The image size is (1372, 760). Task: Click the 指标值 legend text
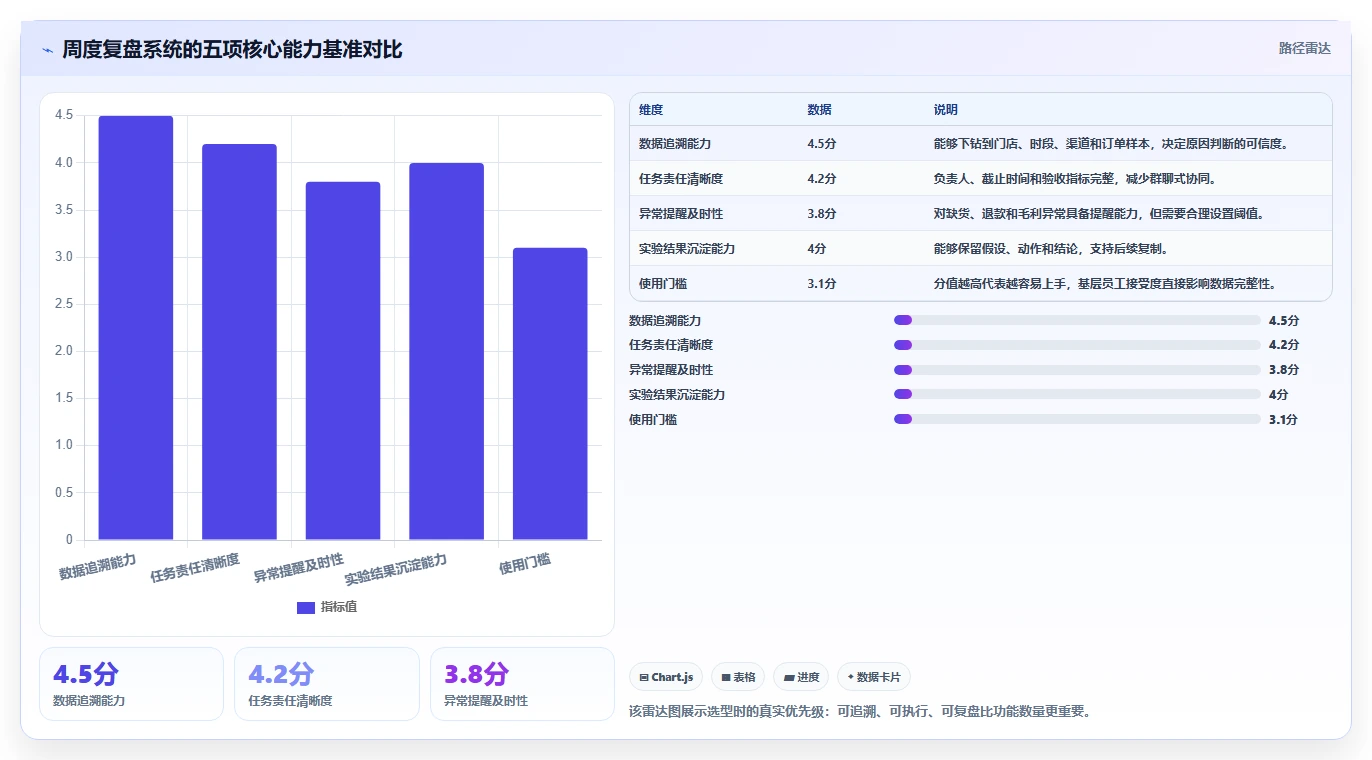click(339, 607)
